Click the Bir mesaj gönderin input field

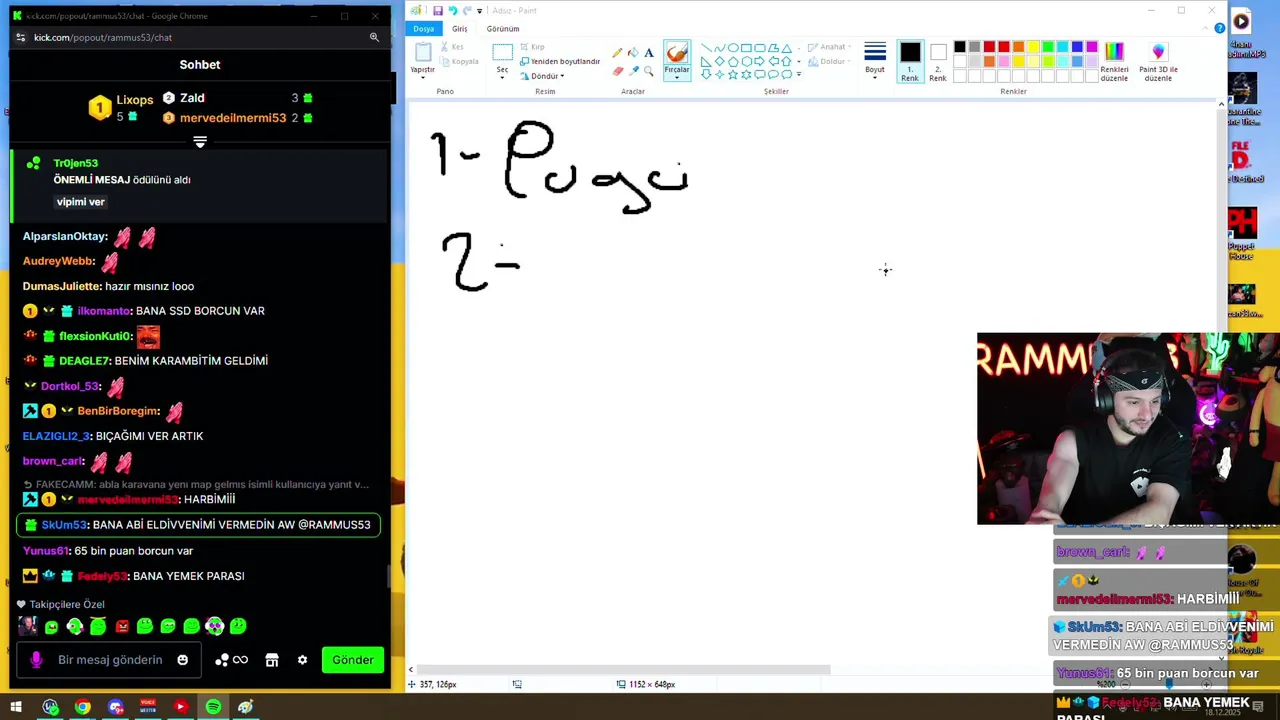[110, 660]
